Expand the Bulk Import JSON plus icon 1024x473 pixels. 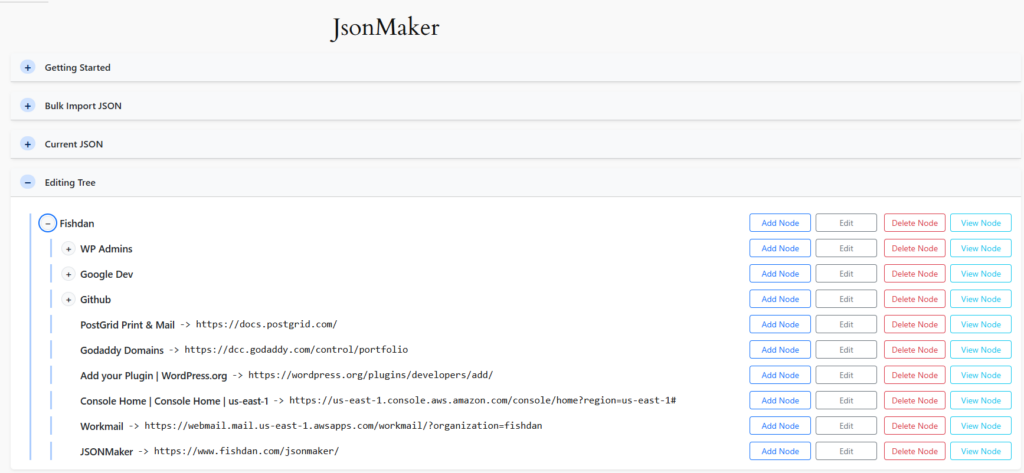[28, 106]
